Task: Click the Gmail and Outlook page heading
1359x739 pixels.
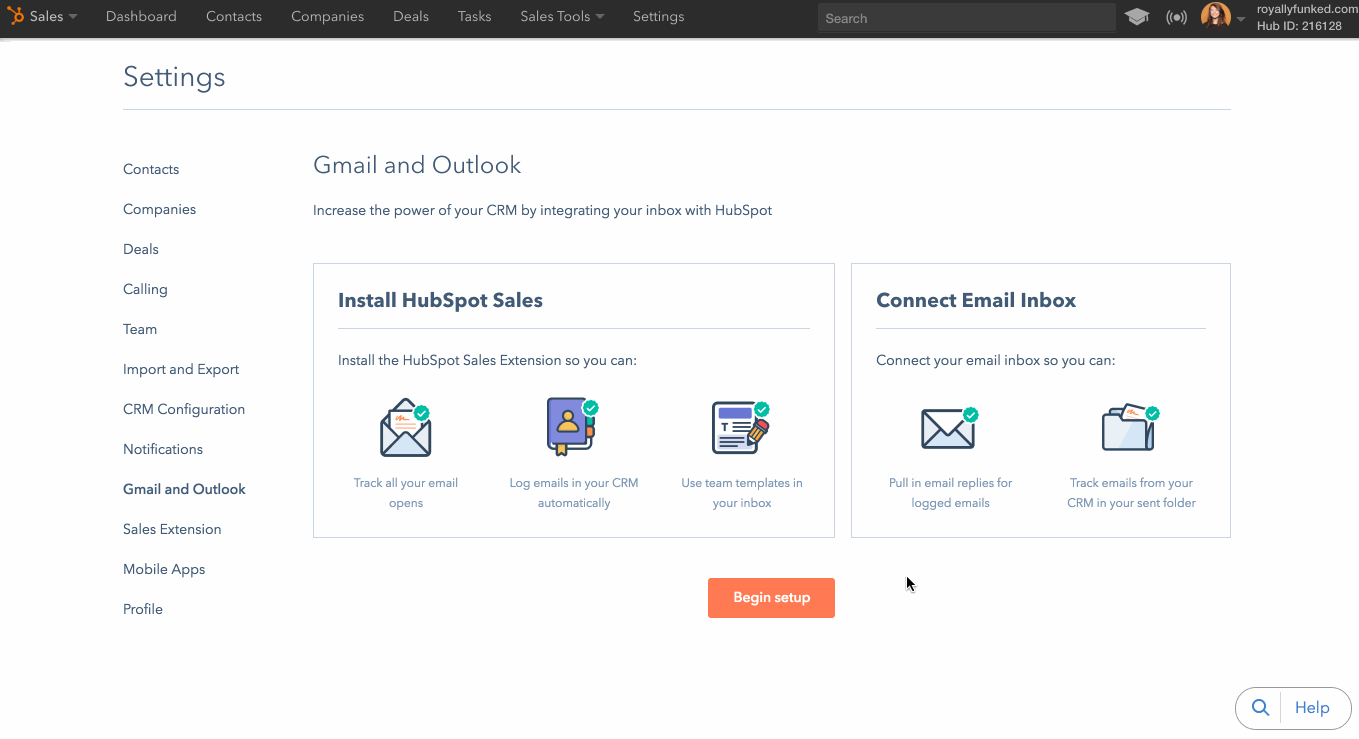Action: (417, 165)
